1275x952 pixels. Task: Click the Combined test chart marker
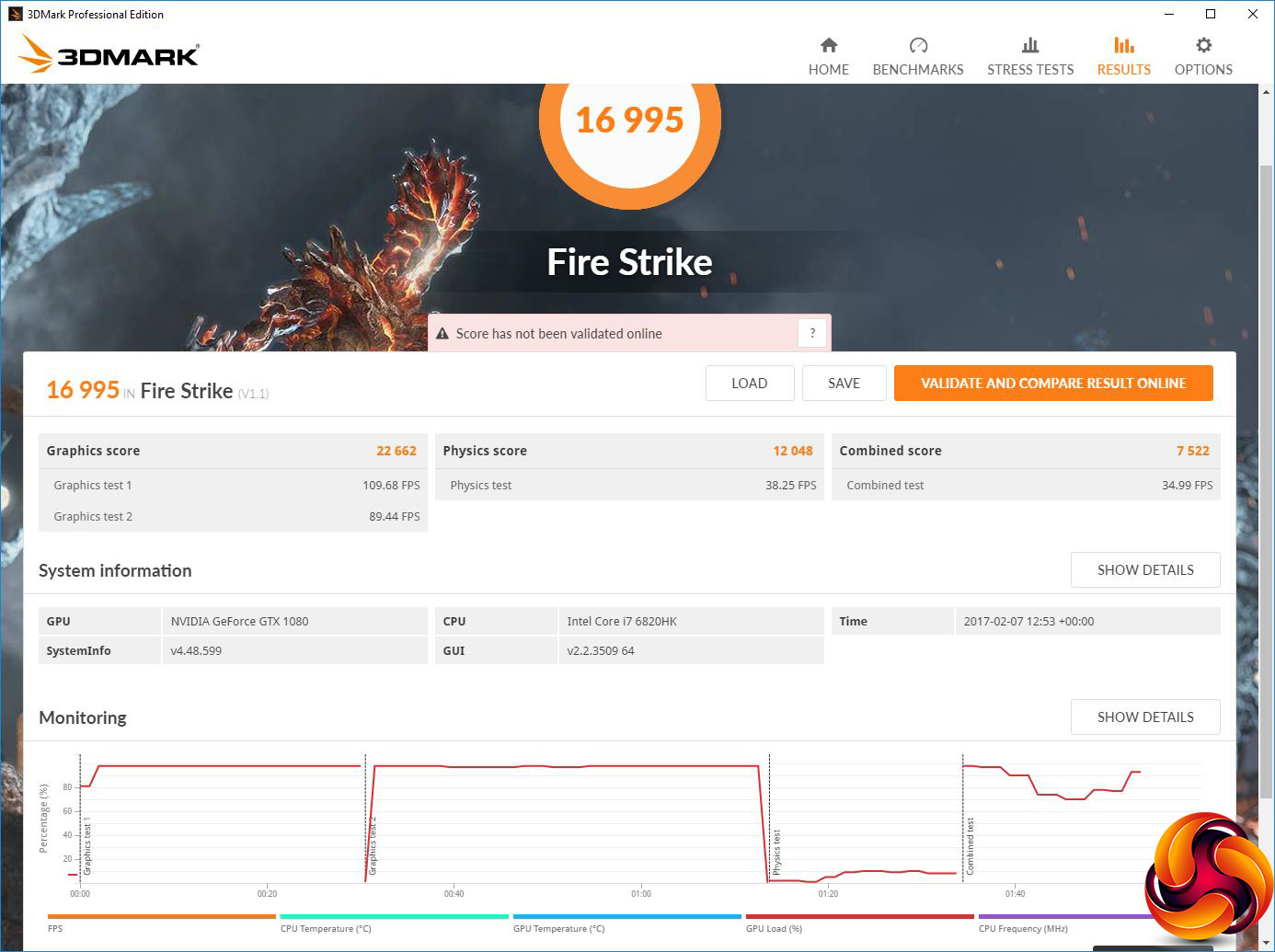pyautogui.click(x=970, y=846)
